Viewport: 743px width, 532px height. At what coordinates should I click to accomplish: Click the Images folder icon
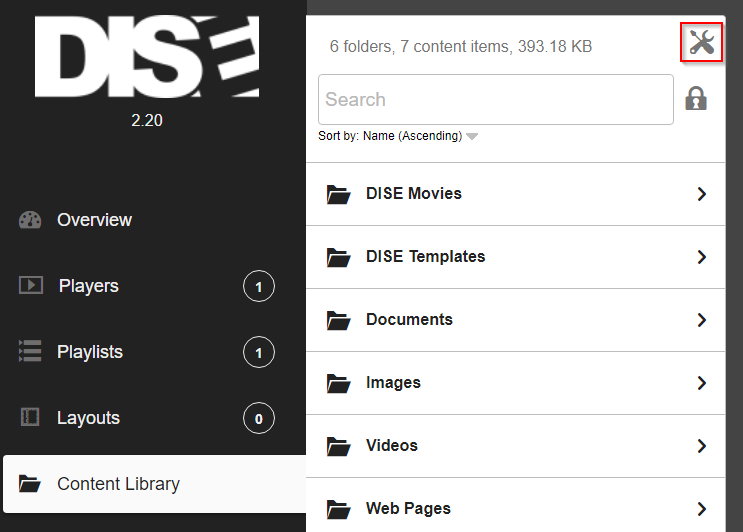[338, 383]
